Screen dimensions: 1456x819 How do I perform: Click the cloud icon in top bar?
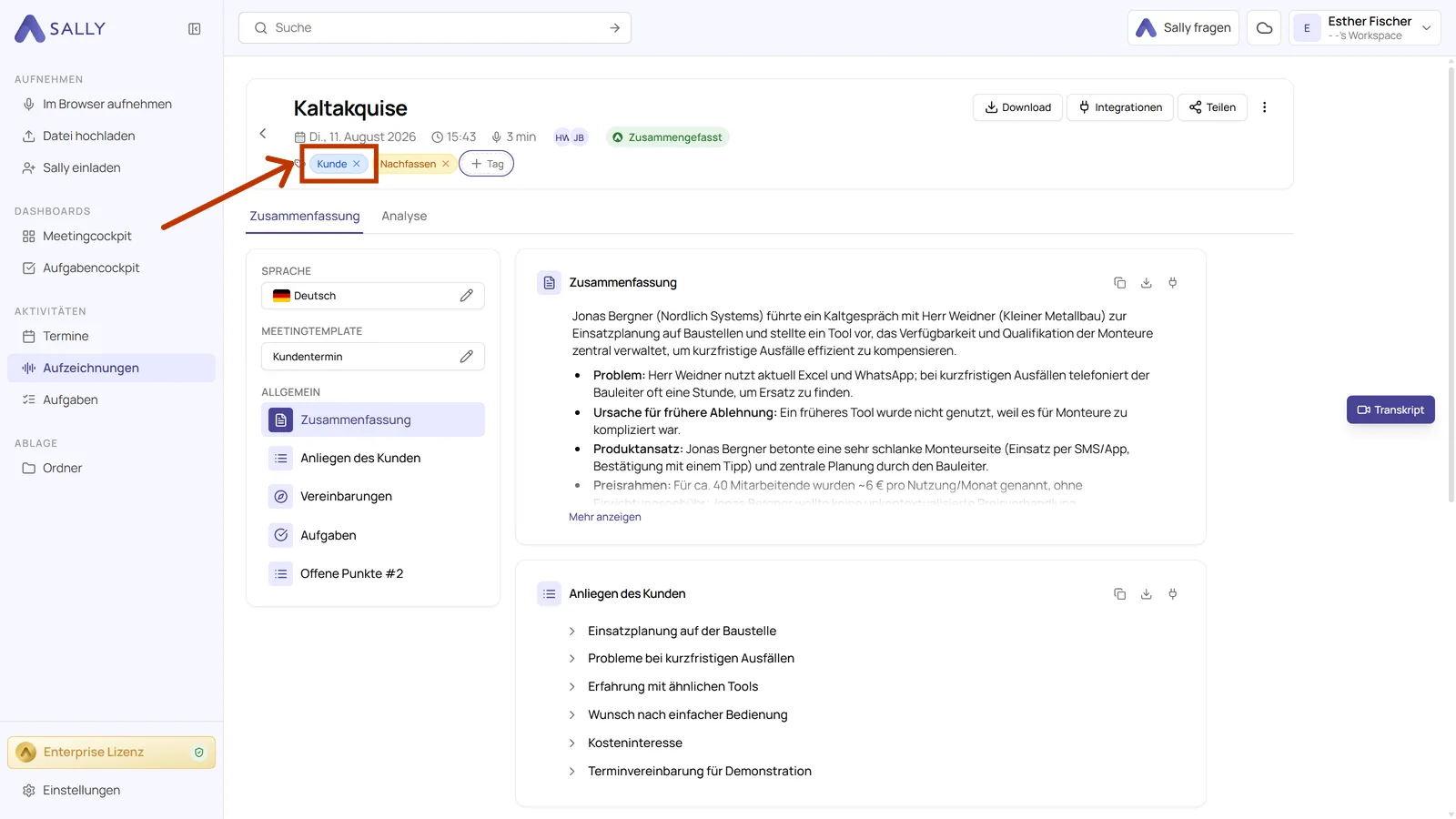pos(1264,28)
